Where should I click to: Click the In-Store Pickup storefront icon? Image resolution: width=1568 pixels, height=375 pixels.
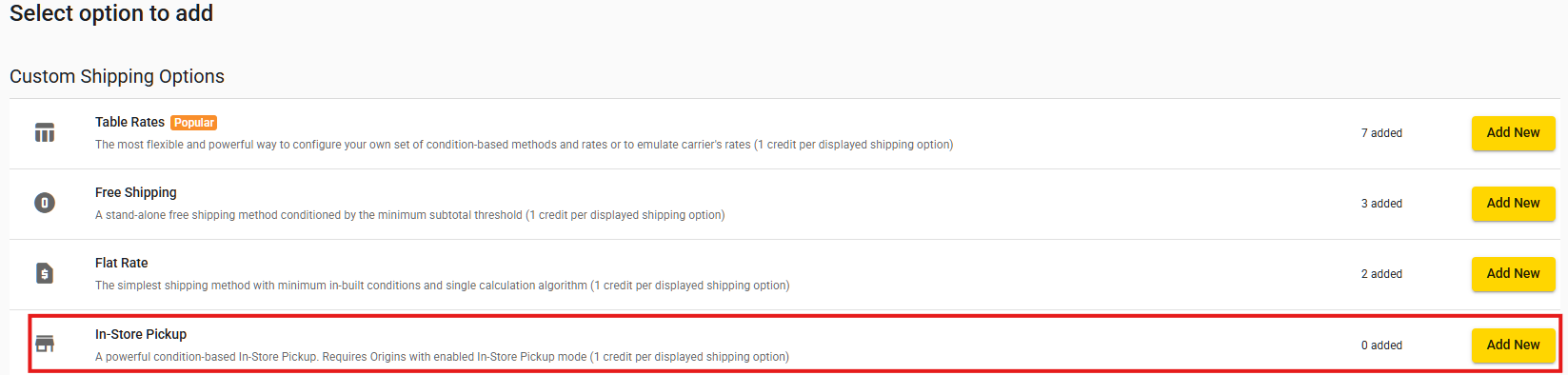tap(45, 344)
